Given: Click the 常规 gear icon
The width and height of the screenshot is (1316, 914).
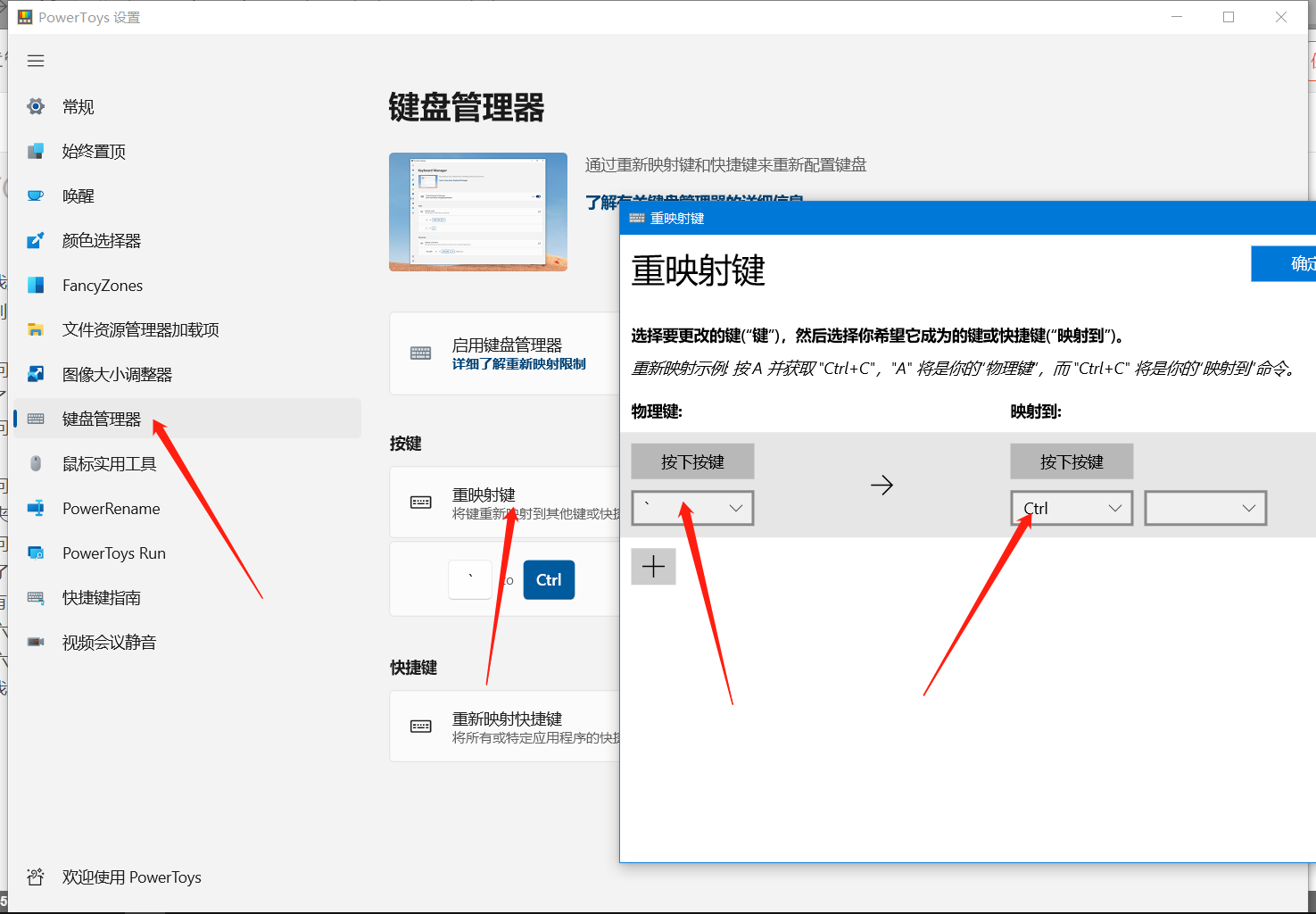Looking at the screenshot, I should pos(36,106).
